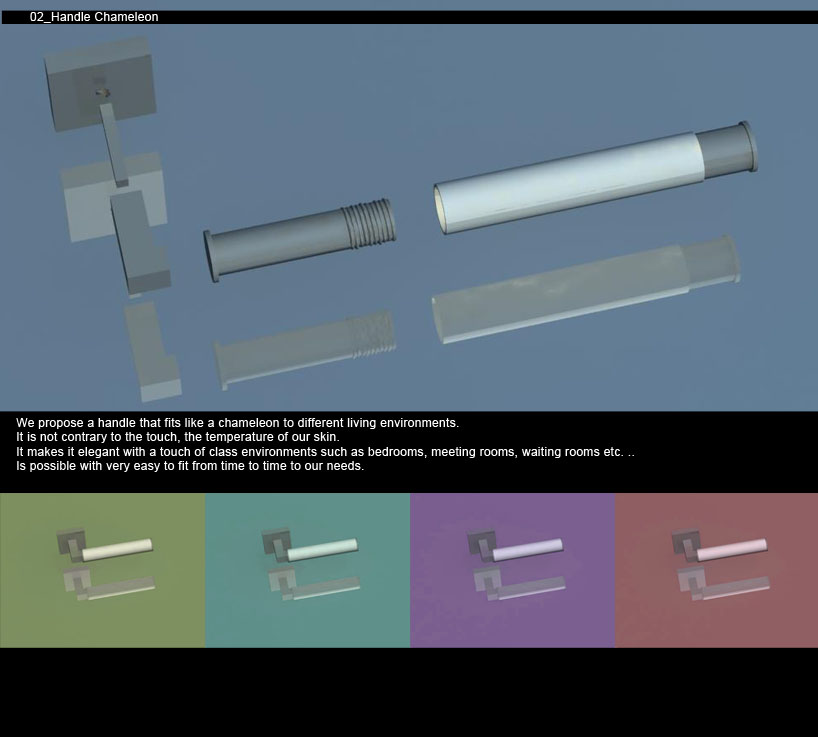Select the green background handle thumbnail

tap(102, 570)
